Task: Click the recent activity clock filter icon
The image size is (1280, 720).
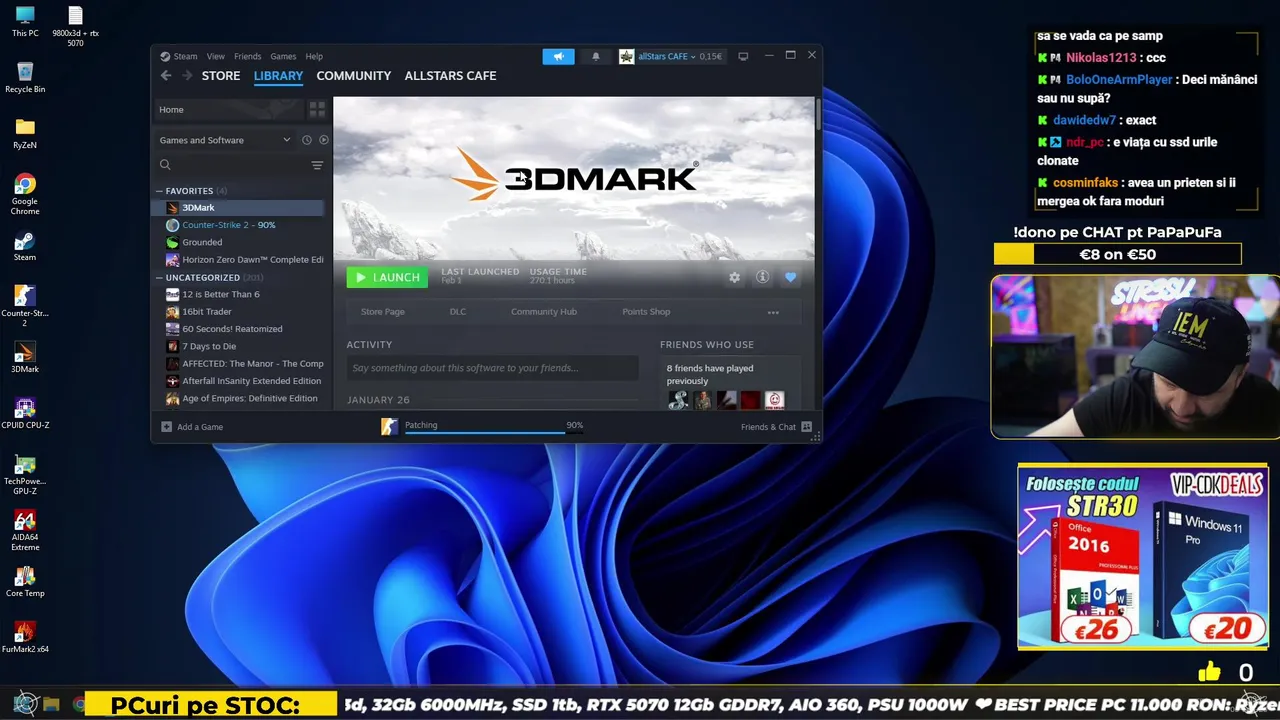Action: click(307, 140)
